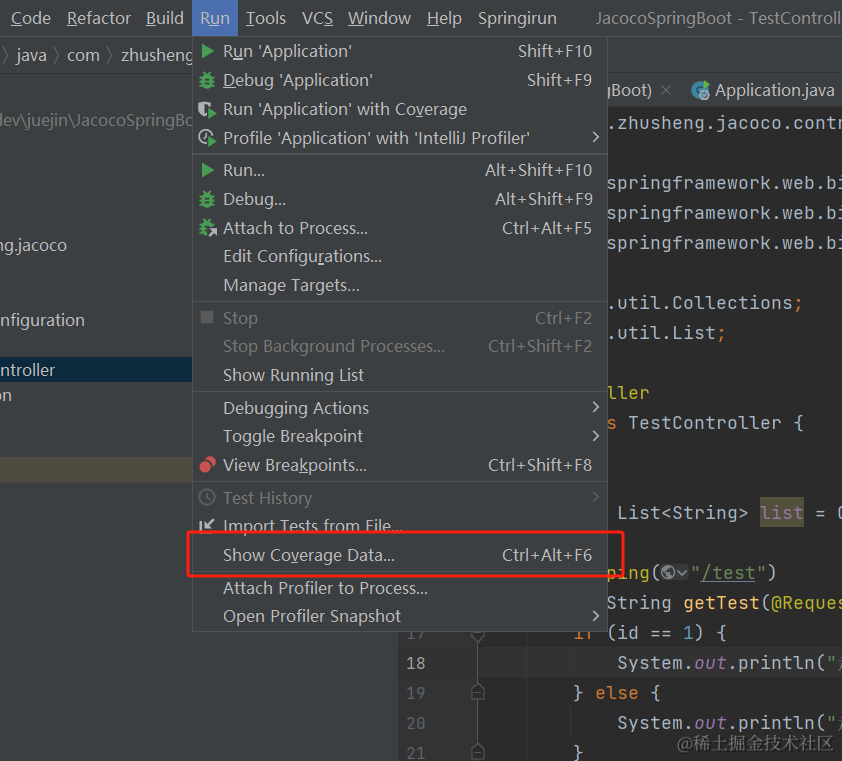This screenshot has width=842, height=761.
Task: Choose Attach Profiler to Process...
Action: 400,588
